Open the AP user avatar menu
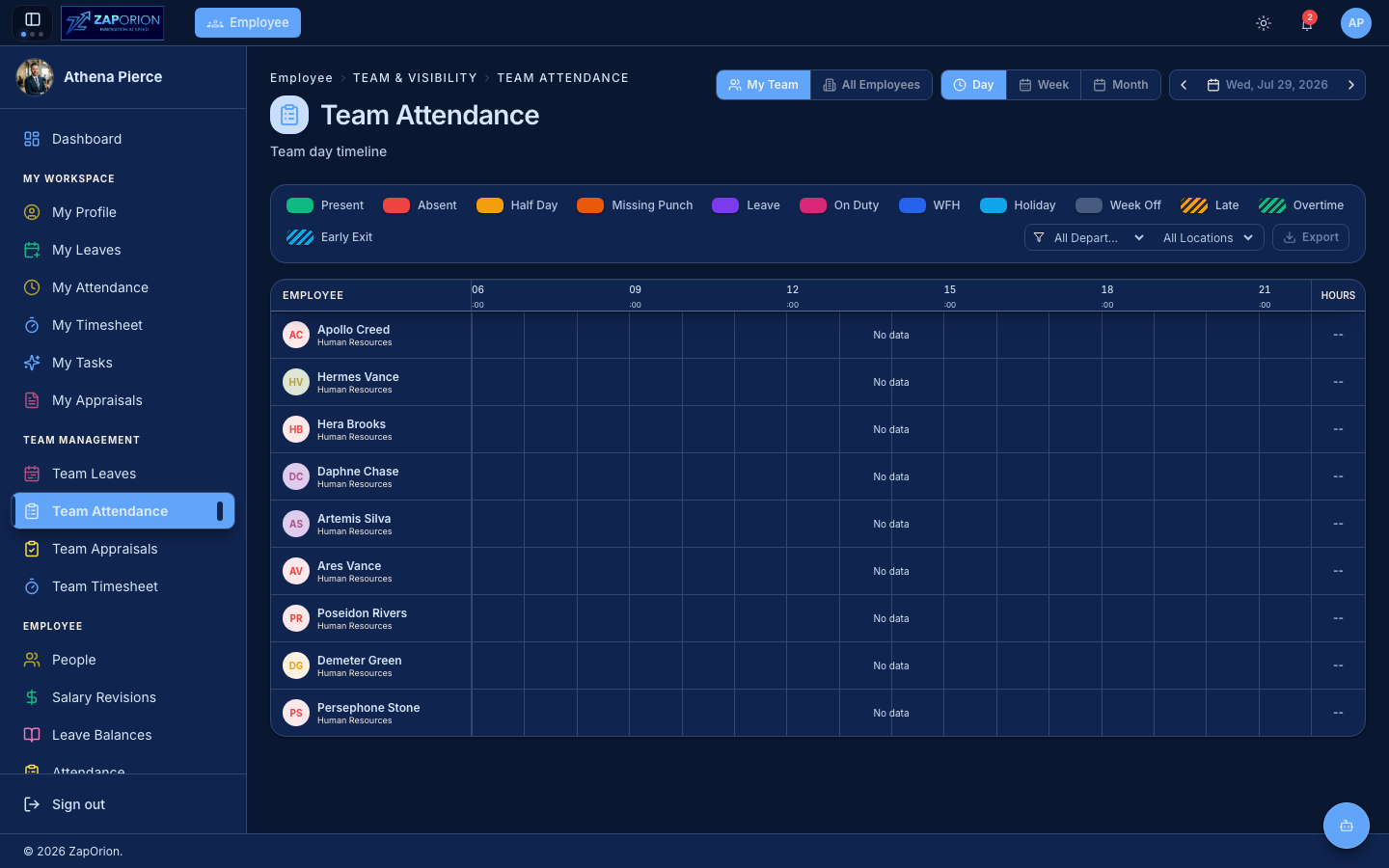 coord(1356,23)
